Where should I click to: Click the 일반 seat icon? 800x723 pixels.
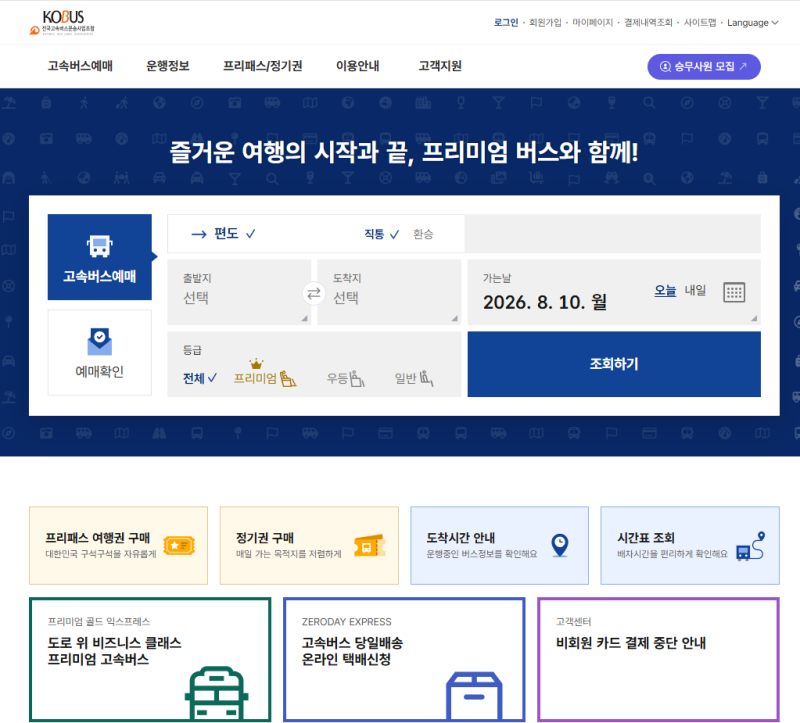(426, 378)
